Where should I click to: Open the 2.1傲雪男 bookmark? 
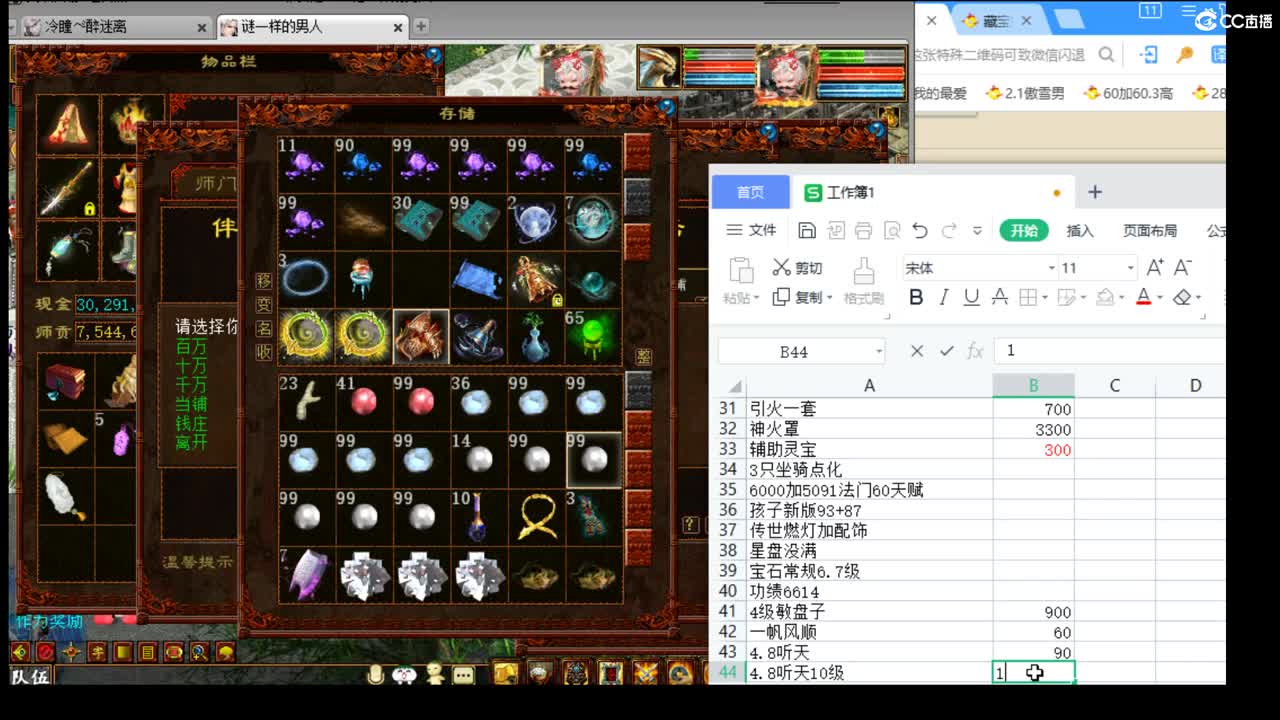(1024, 93)
